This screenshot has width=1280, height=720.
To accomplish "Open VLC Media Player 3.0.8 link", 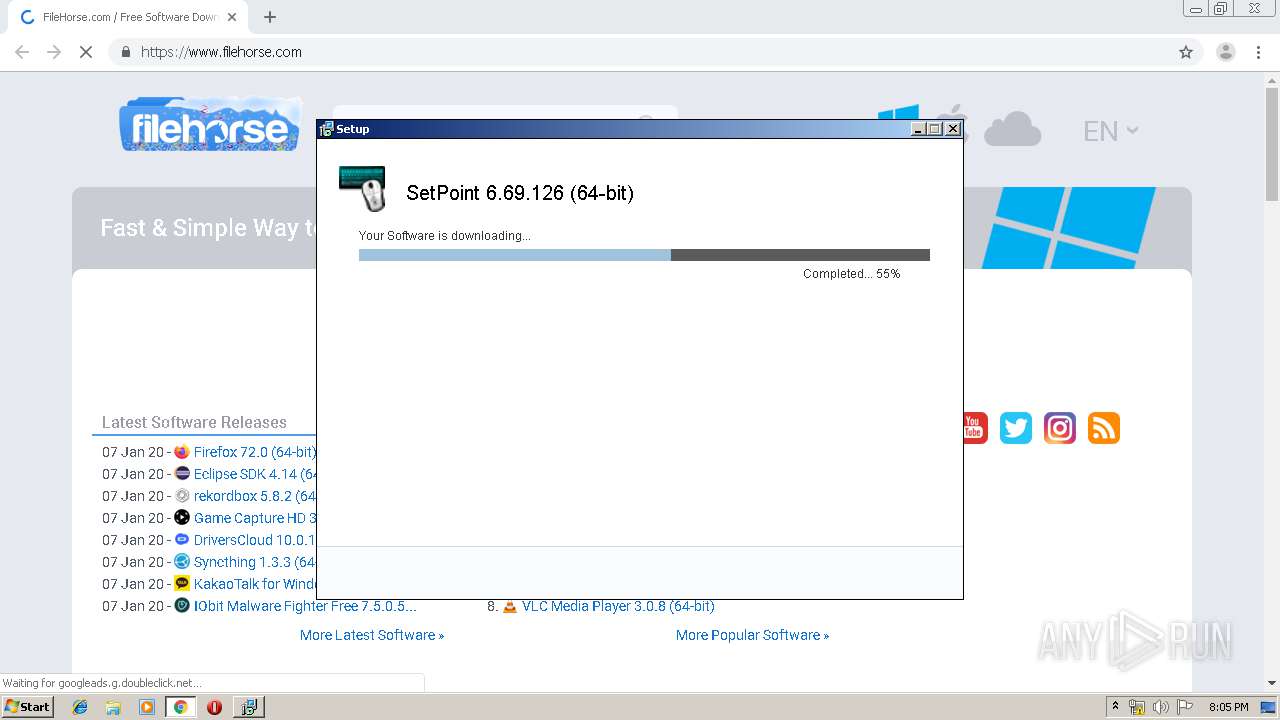I will coord(618,606).
